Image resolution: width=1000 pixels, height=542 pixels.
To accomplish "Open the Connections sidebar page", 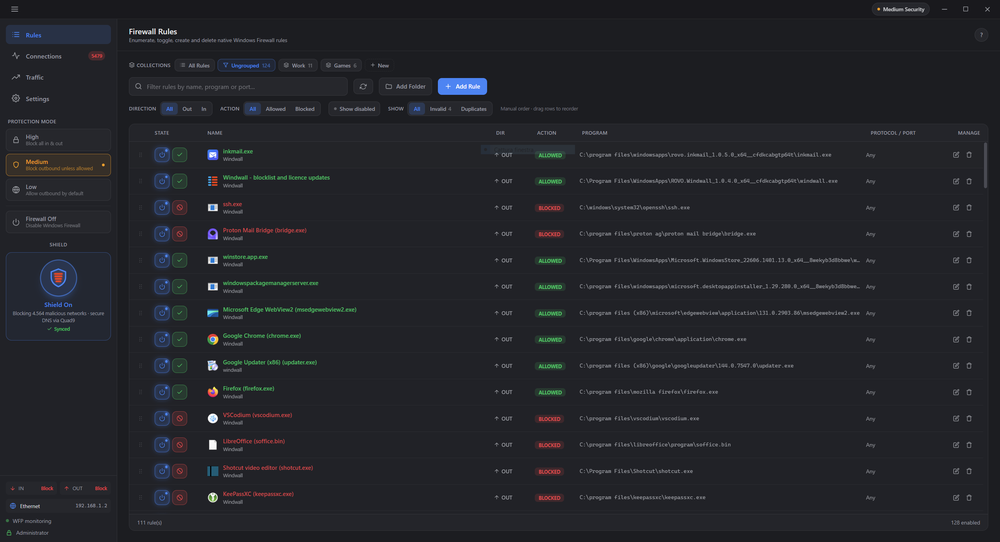I will 58,56.
